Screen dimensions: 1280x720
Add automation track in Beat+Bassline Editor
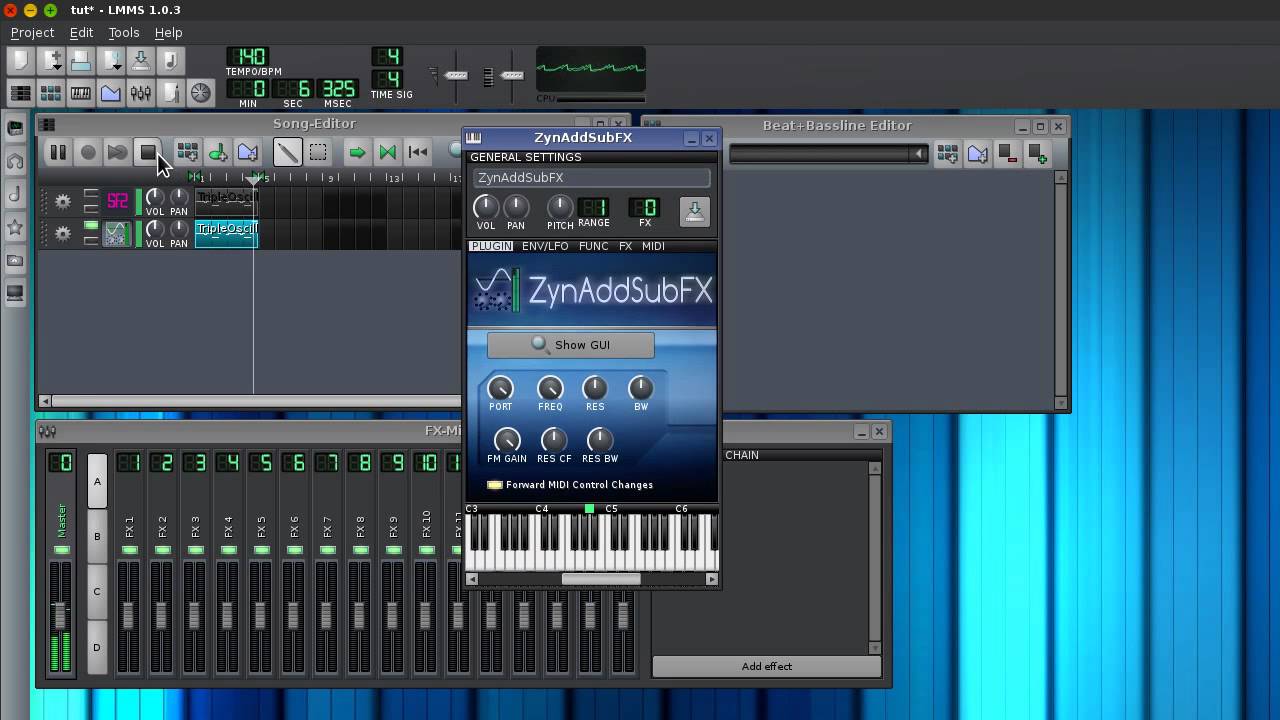[x=977, y=154]
